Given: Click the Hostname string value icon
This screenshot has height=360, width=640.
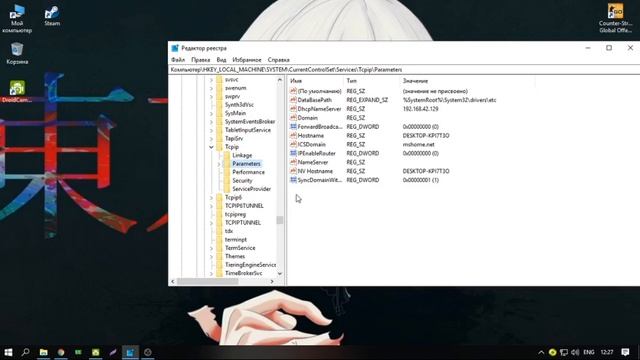Looking at the screenshot, I should 293,136.
